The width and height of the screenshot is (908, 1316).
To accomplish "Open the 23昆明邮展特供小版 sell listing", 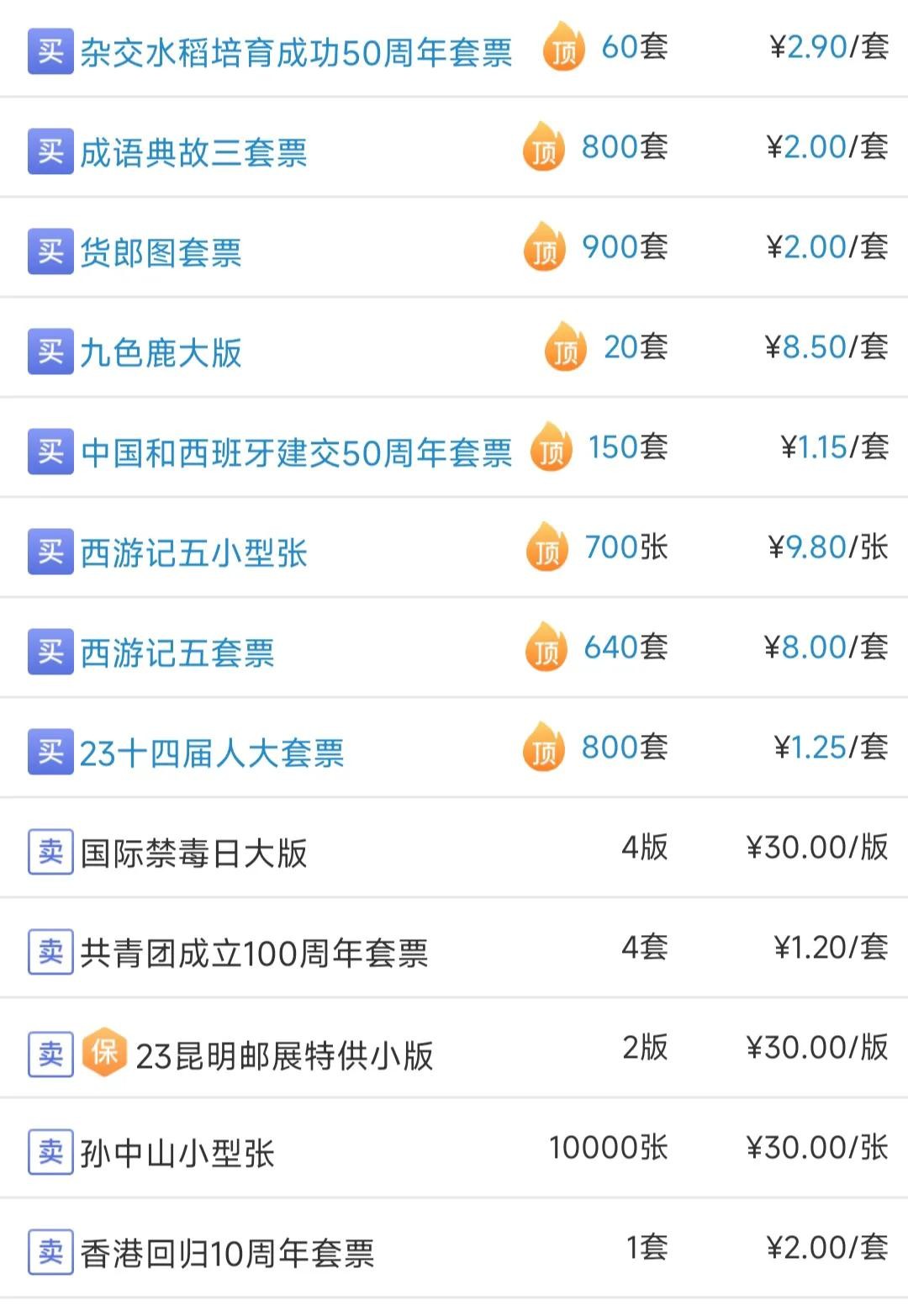I will (284, 1055).
